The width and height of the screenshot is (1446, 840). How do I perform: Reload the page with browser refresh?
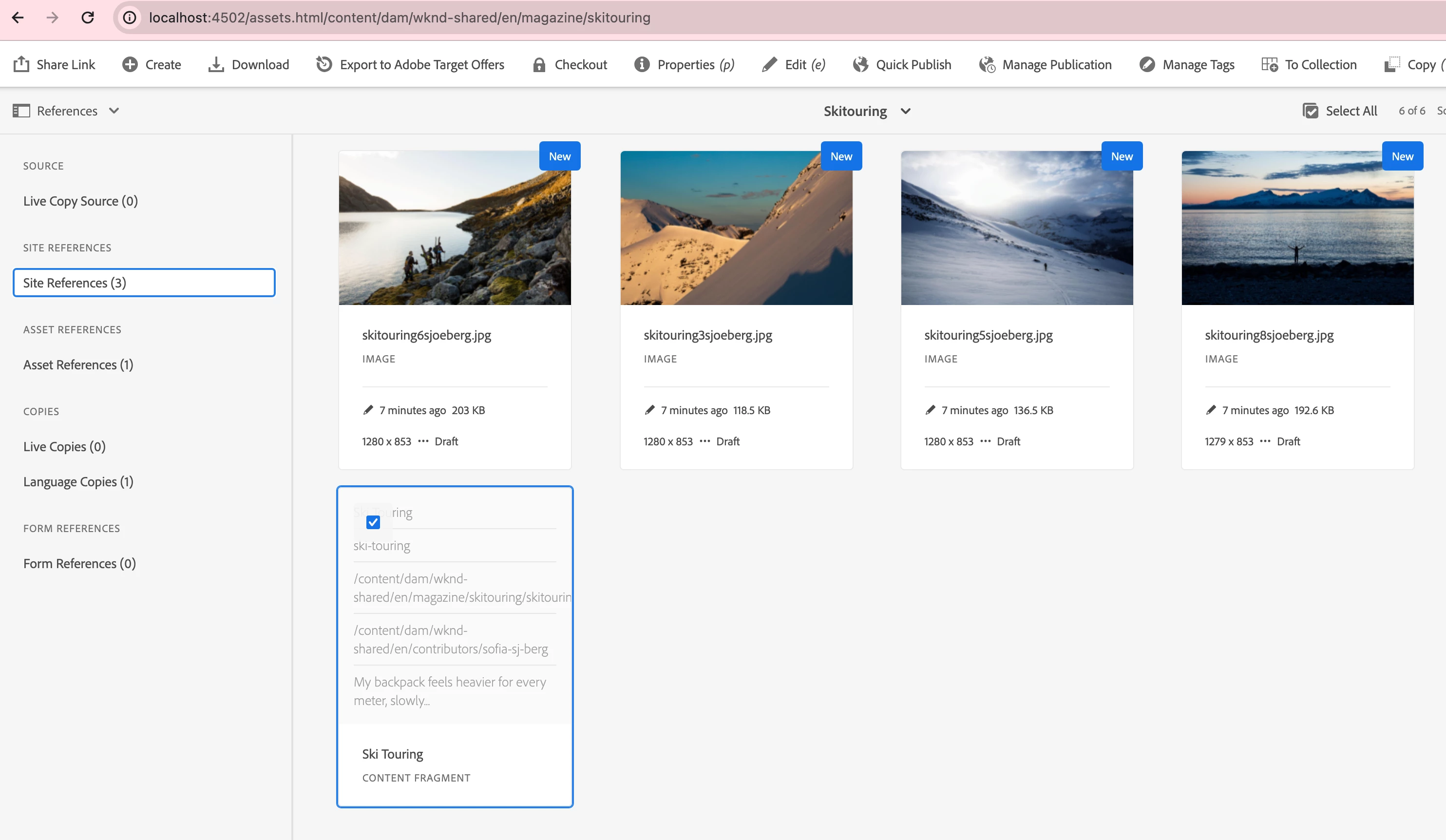coord(87,18)
